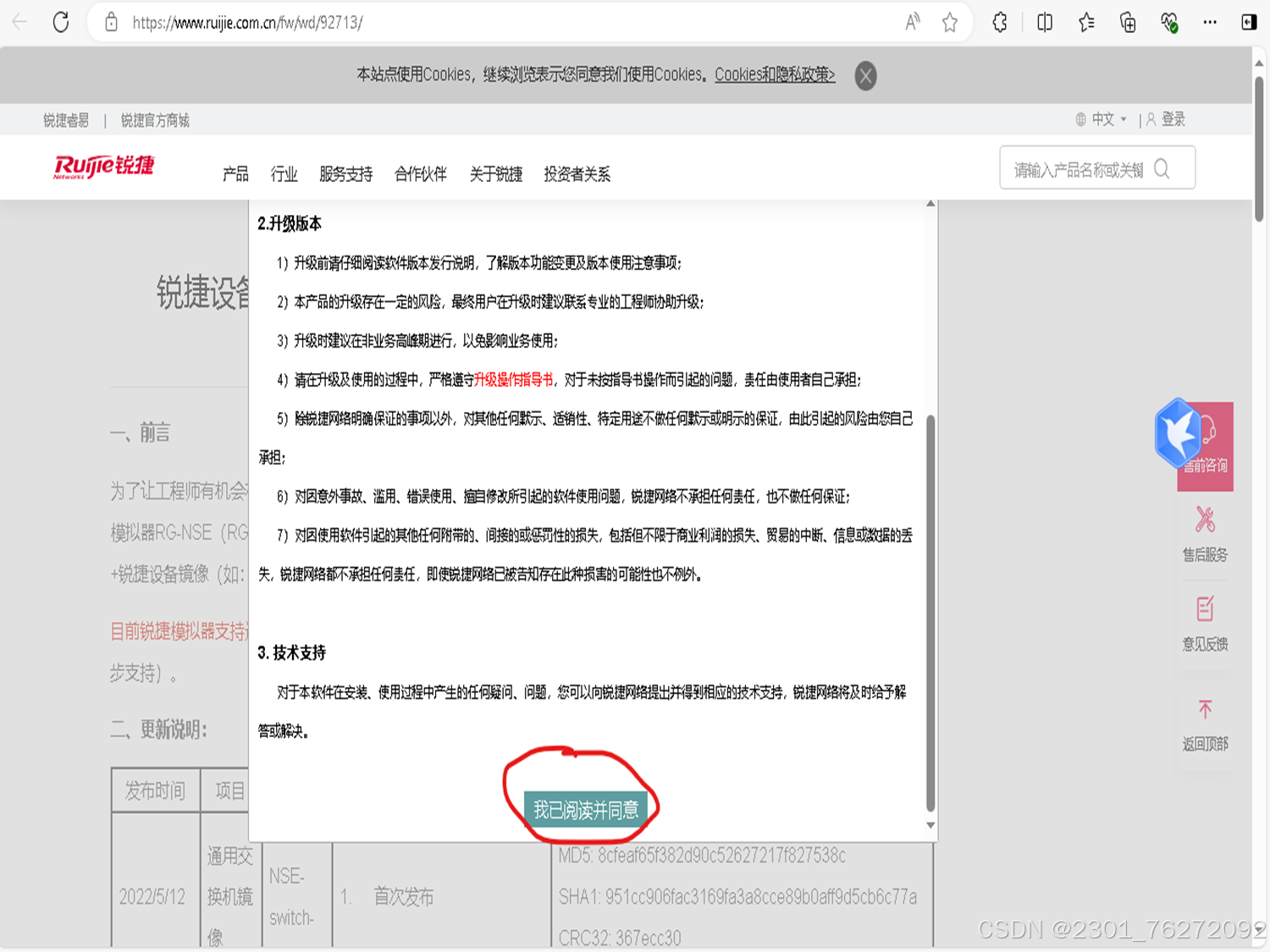The image size is (1270, 952).
Task: Click 返回顶部 back-to-top icon
Action: (1205, 724)
